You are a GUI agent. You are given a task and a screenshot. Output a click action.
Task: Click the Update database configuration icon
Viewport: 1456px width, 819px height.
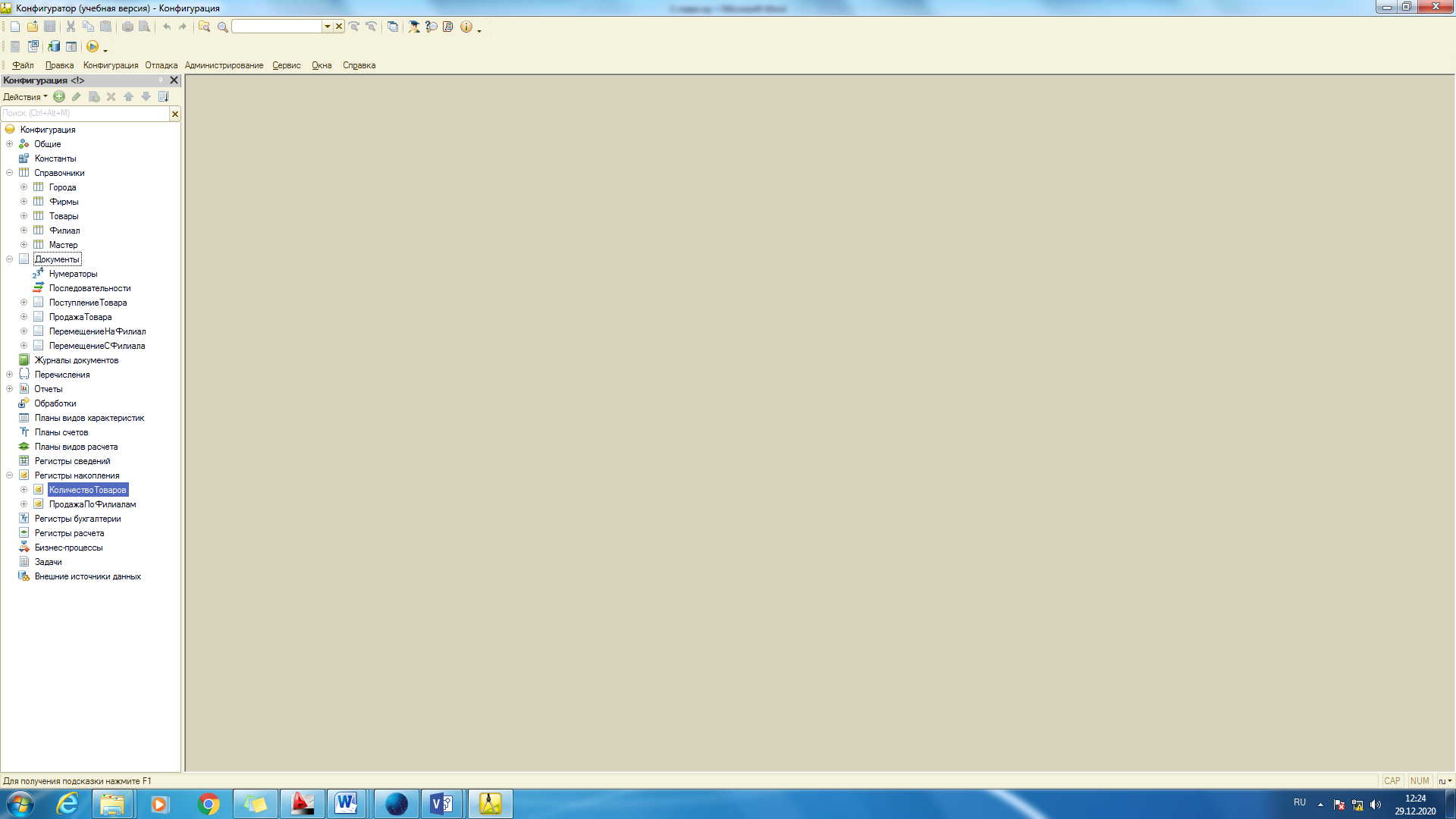coord(54,47)
